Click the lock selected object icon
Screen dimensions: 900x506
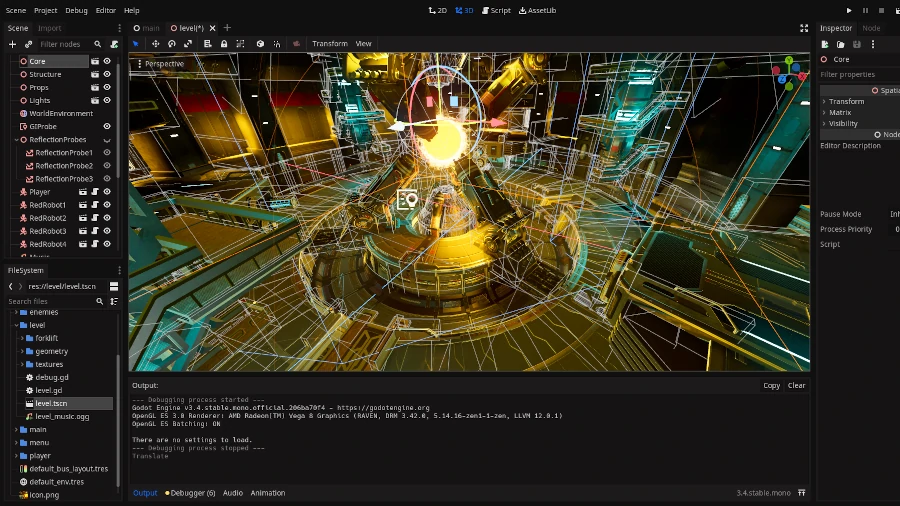tap(223, 44)
